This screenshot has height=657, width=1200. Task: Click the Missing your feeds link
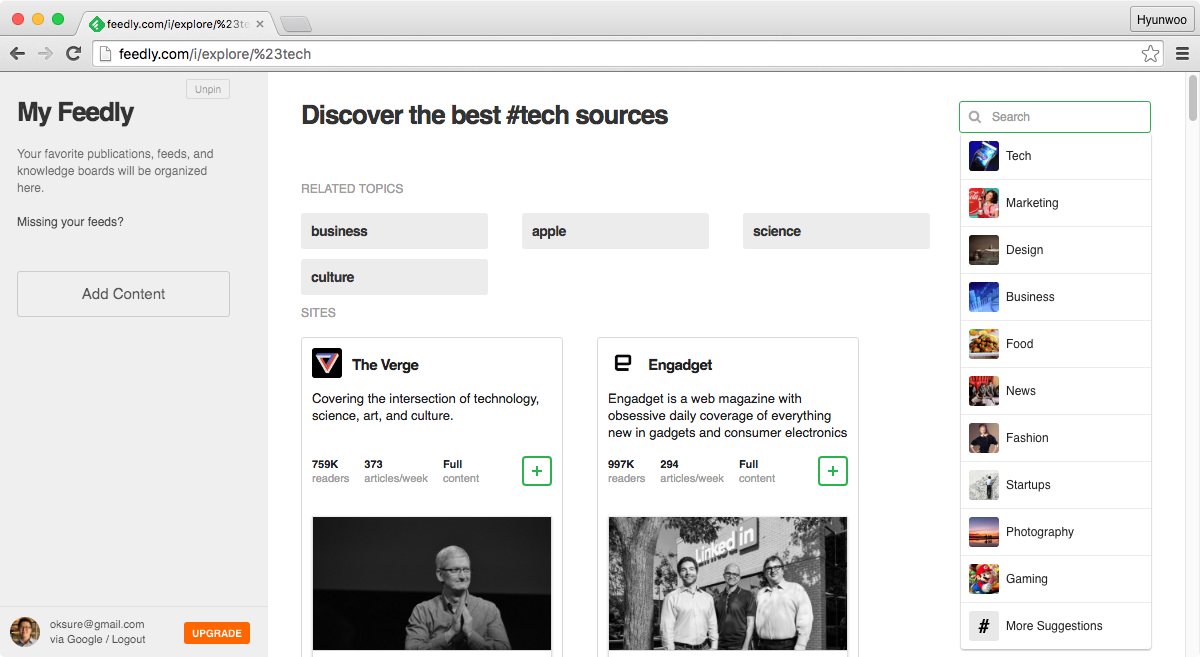click(71, 222)
